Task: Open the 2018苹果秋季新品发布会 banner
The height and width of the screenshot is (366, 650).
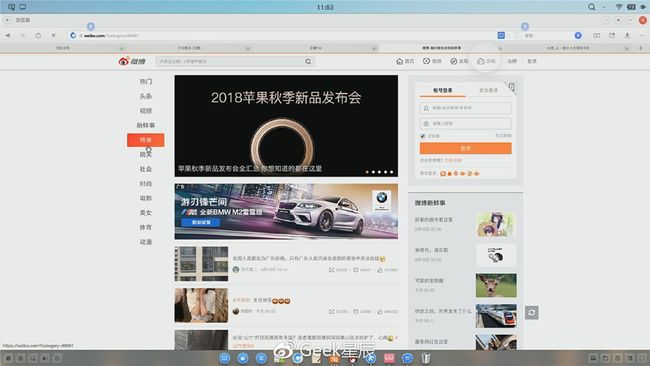Action: (x=286, y=126)
